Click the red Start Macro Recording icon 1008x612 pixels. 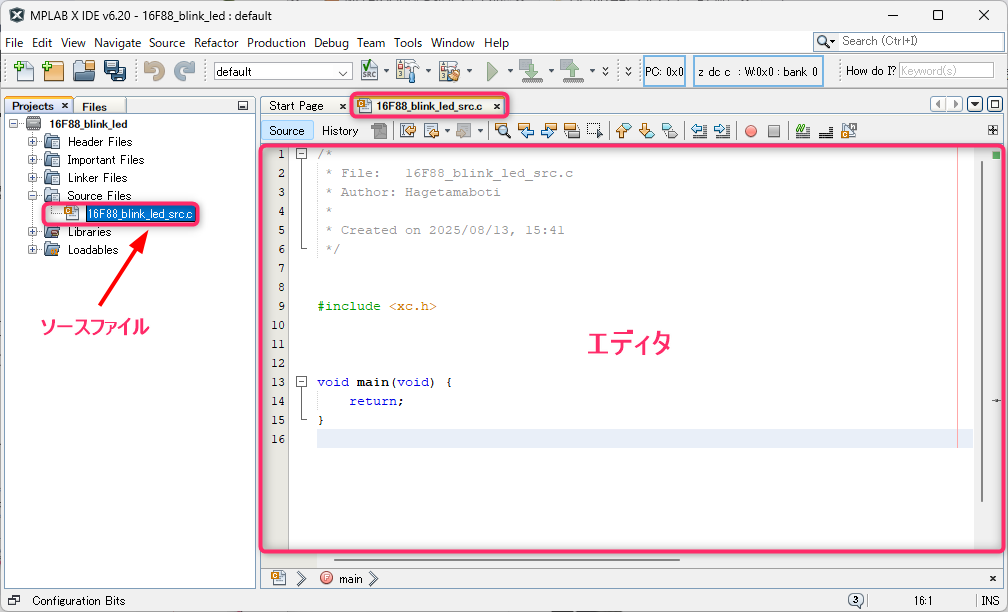tap(751, 131)
